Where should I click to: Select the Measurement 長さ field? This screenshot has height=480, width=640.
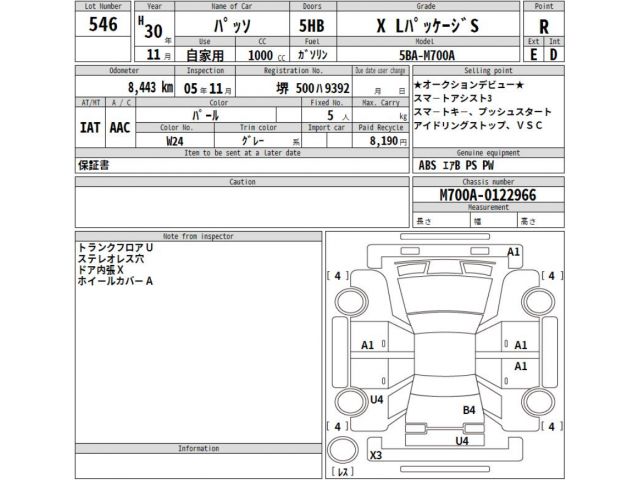click(441, 221)
